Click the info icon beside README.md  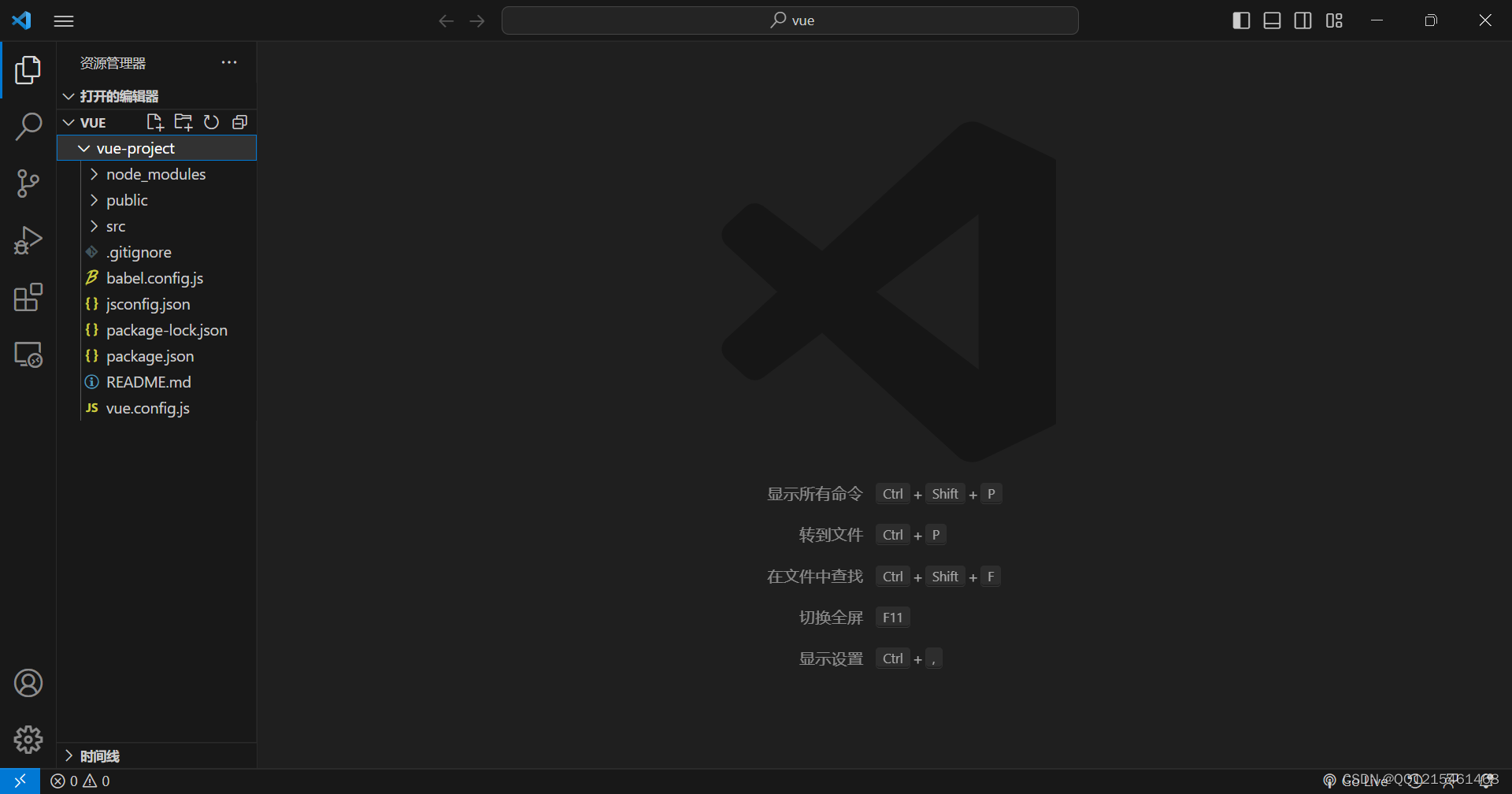pos(92,382)
